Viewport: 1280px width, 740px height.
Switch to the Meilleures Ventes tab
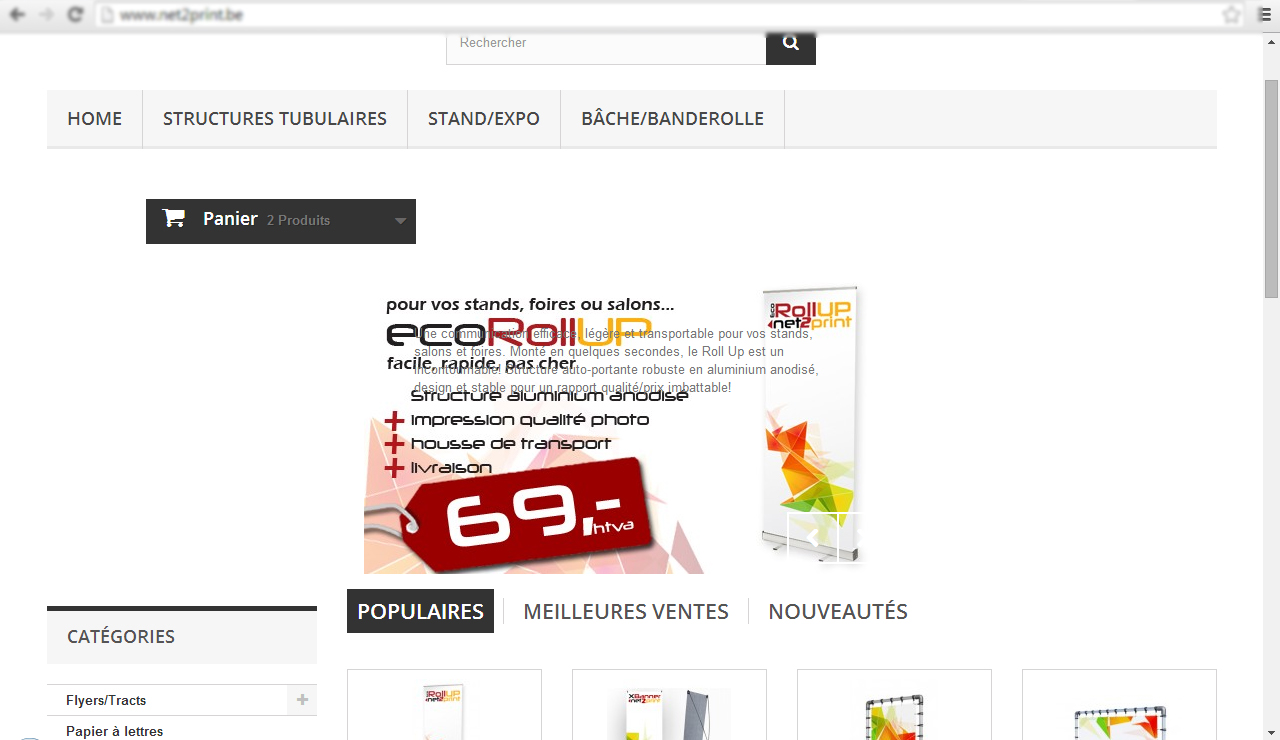626,611
